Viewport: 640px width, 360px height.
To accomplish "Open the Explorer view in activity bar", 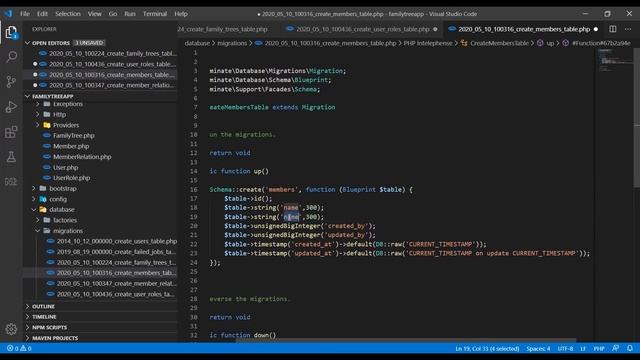I will click(11, 32).
